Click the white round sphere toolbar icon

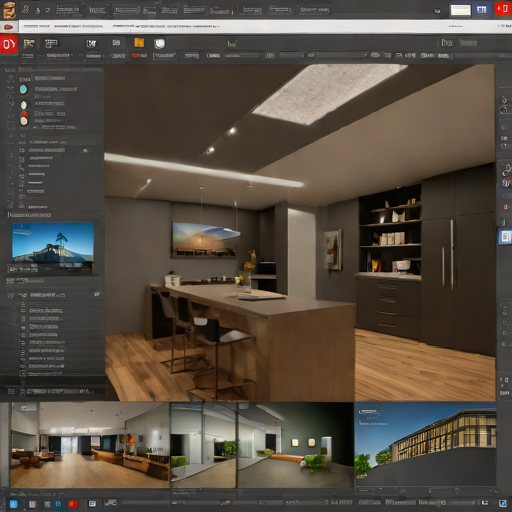pos(159,44)
